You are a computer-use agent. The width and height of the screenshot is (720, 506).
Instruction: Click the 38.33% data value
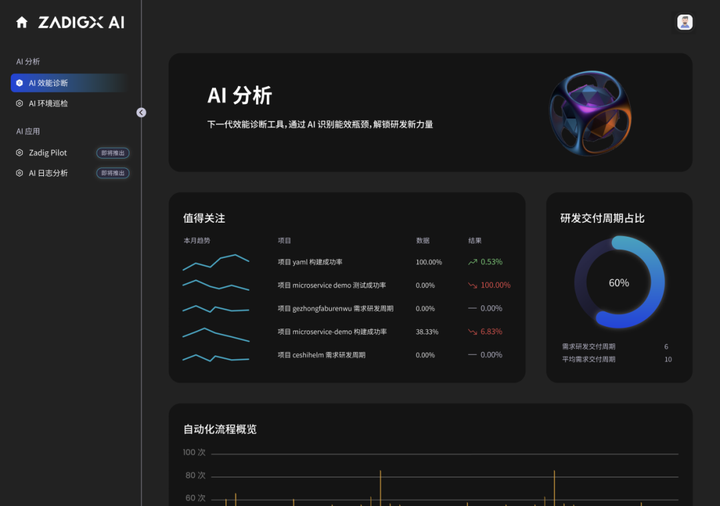427,332
